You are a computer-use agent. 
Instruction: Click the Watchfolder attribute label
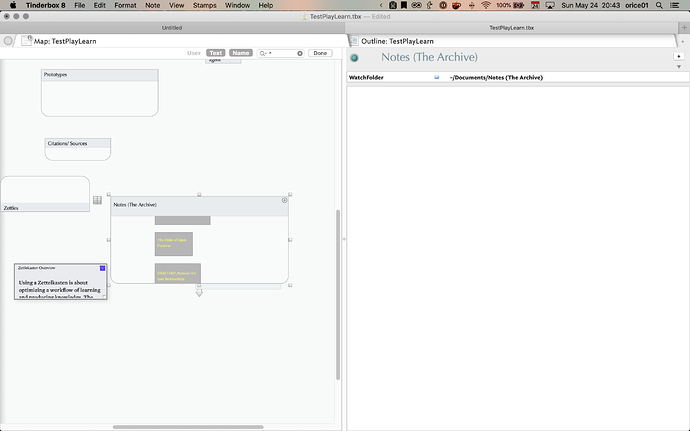[x=366, y=77]
